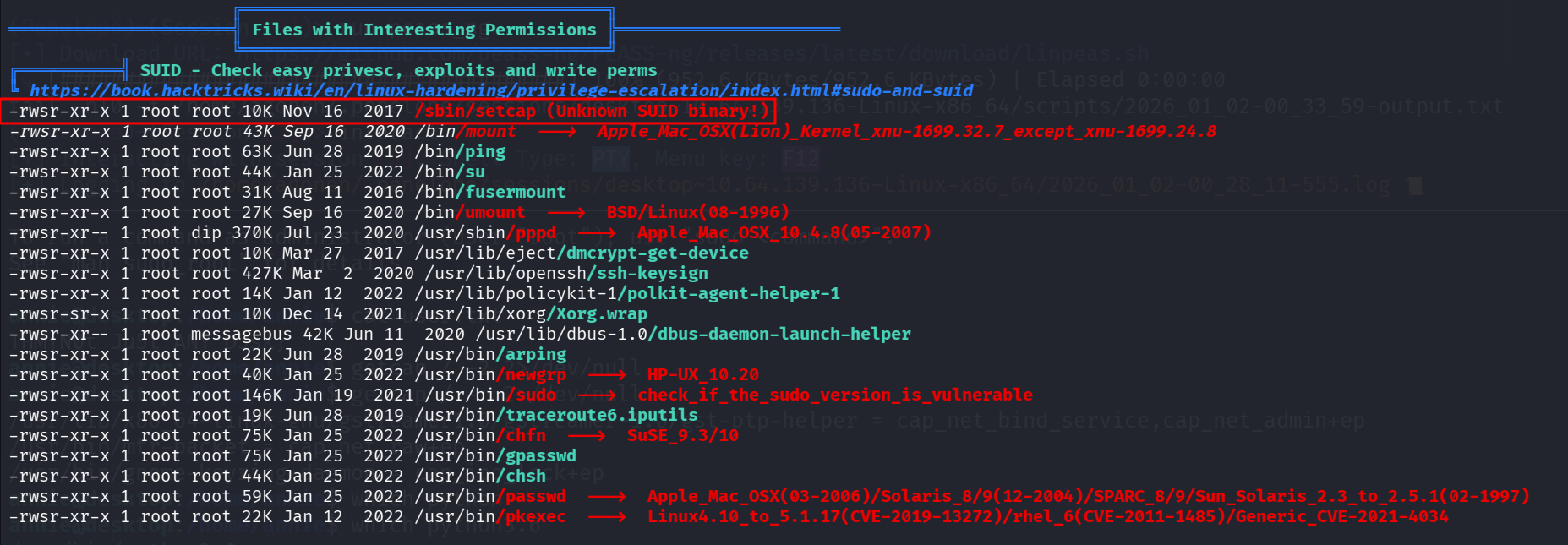The height and width of the screenshot is (545, 1568).
Task: Click the dbus-daemon-launch-helper filename
Action: (784, 334)
